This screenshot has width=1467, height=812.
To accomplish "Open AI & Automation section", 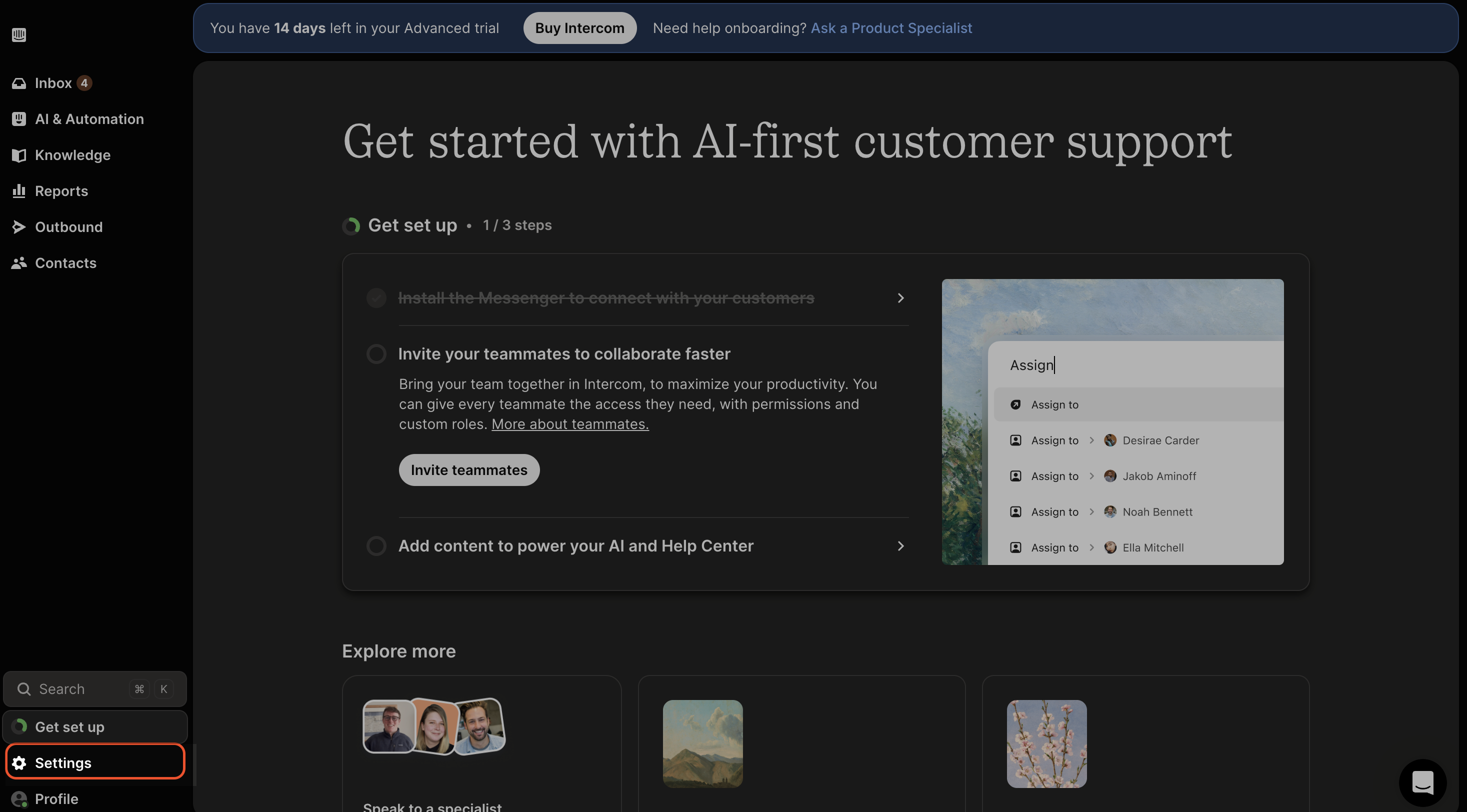I will point(89,119).
